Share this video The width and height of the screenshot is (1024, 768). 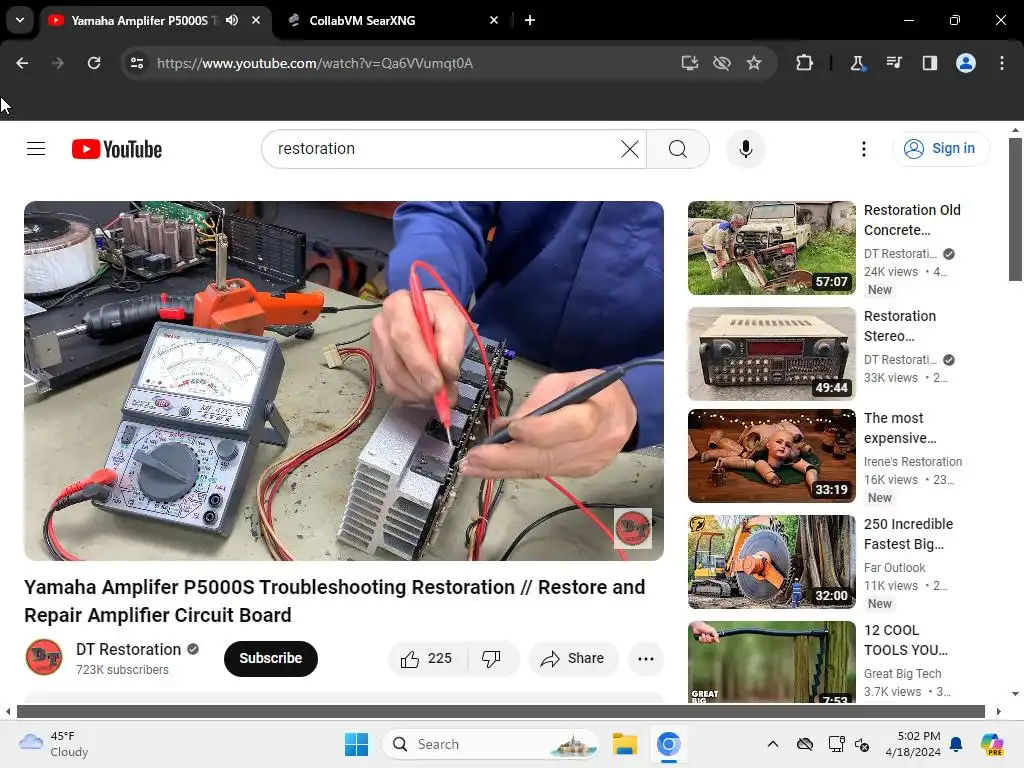click(x=573, y=658)
